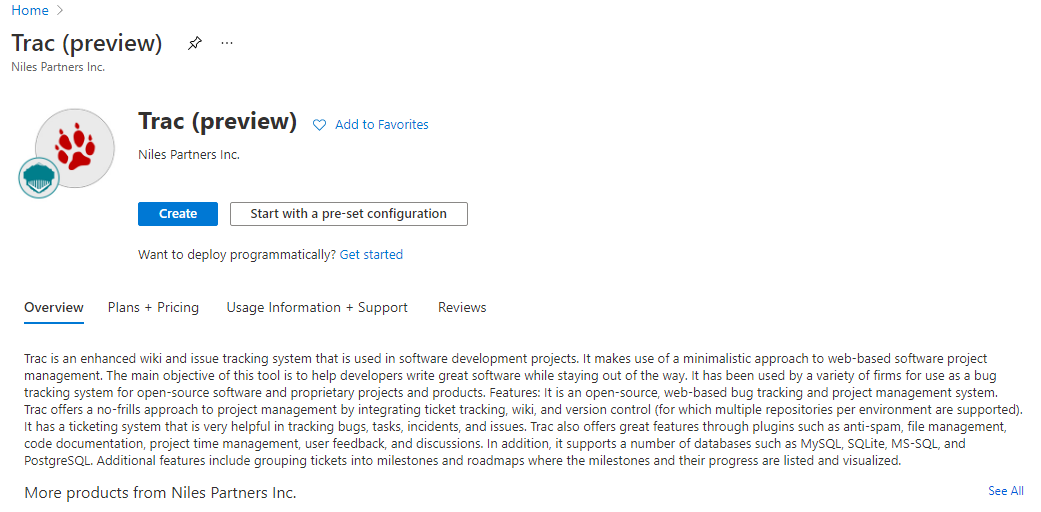The image size is (1041, 512).
Task: Click the page title at the top
Action: [x=87, y=44]
